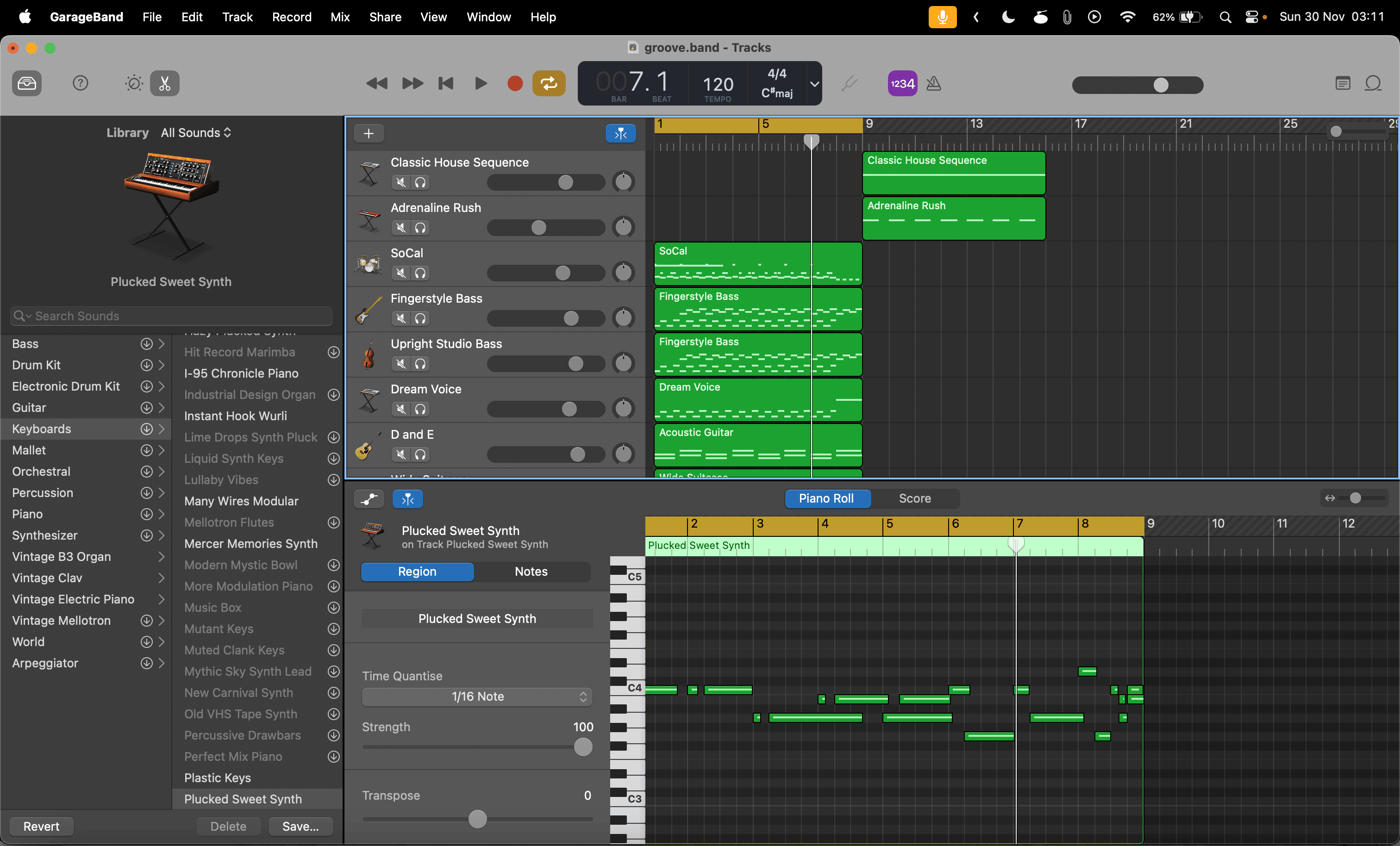Click the Dream Voice keyboard track icon

tap(369, 401)
